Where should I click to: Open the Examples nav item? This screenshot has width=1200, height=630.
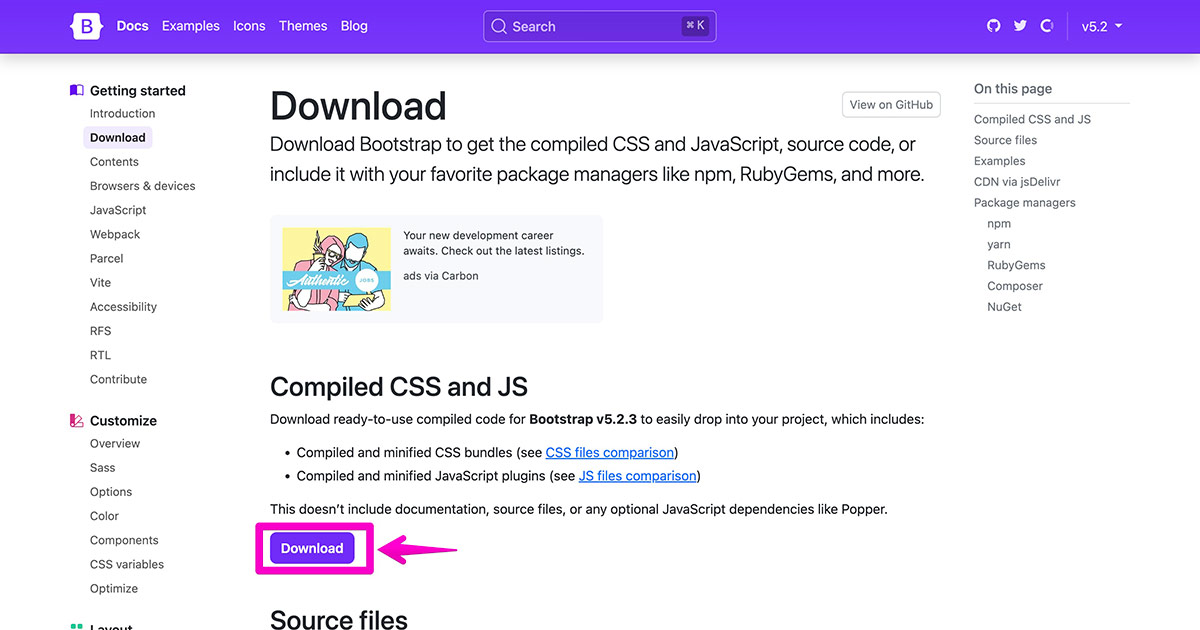pos(191,26)
